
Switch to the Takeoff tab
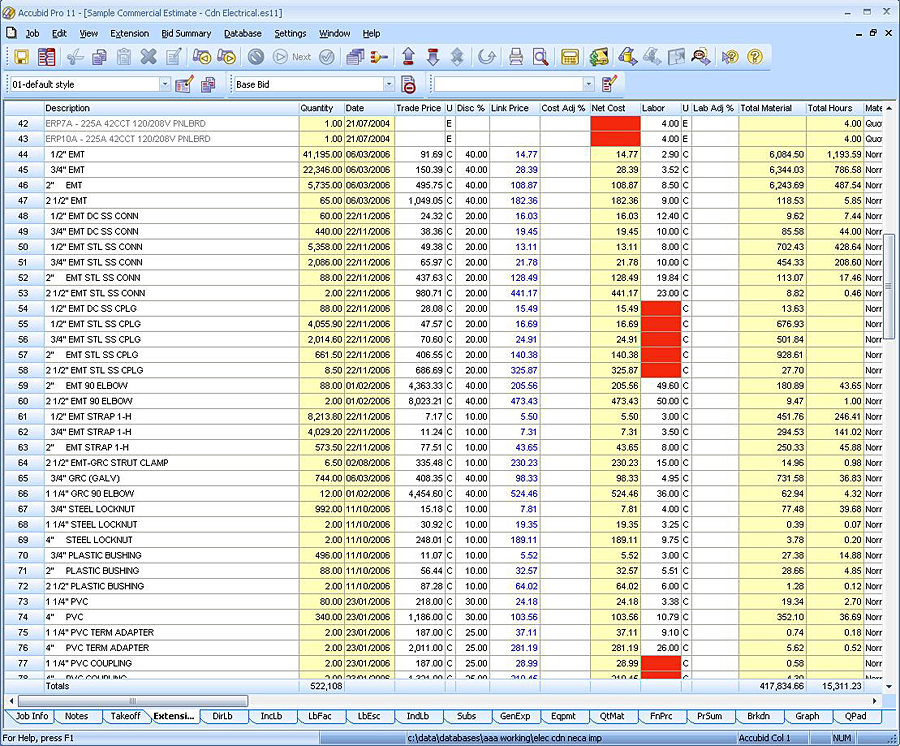(125, 716)
